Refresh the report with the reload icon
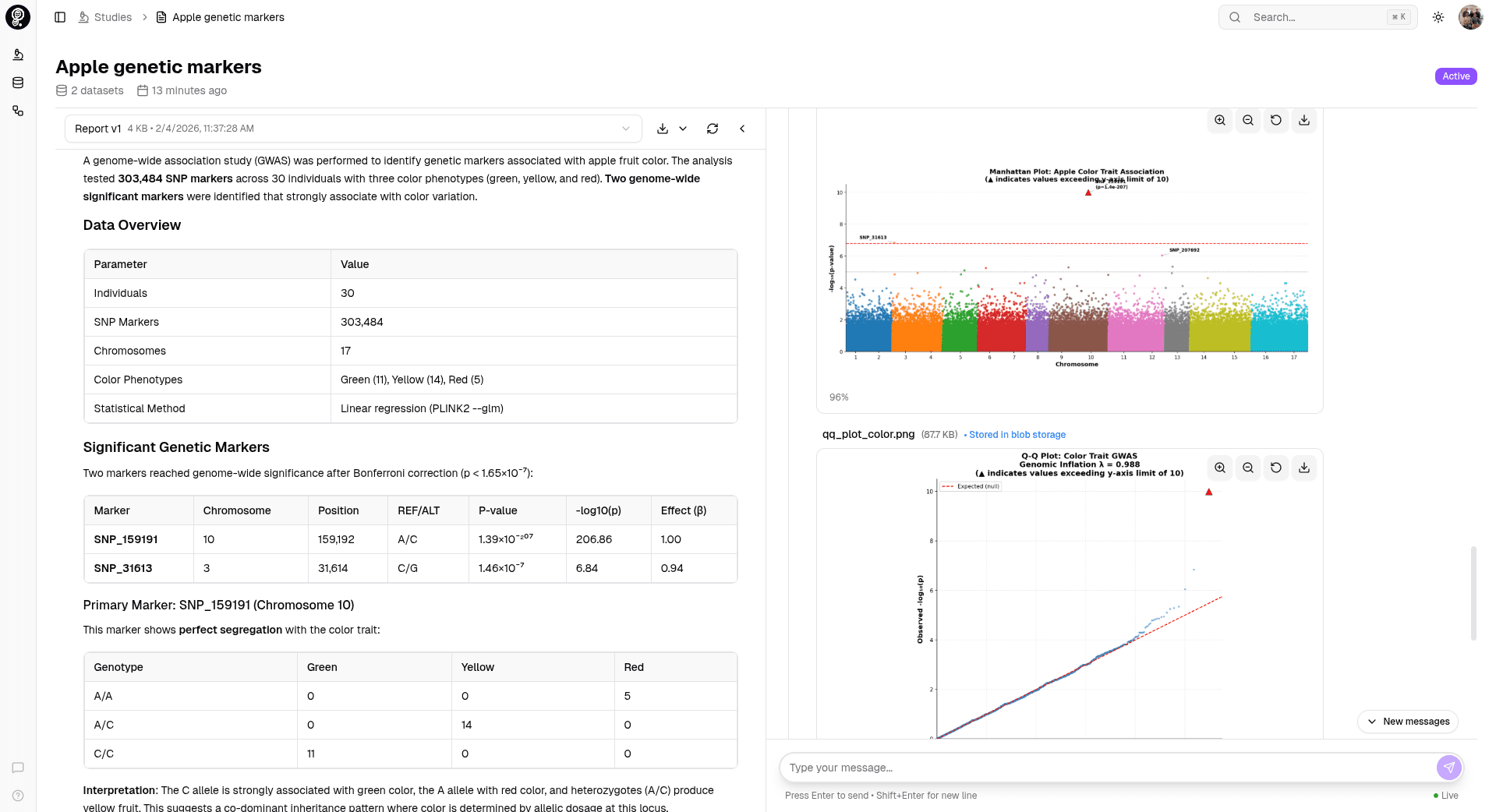The image size is (1496, 812). pyautogui.click(x=713, y=129)
